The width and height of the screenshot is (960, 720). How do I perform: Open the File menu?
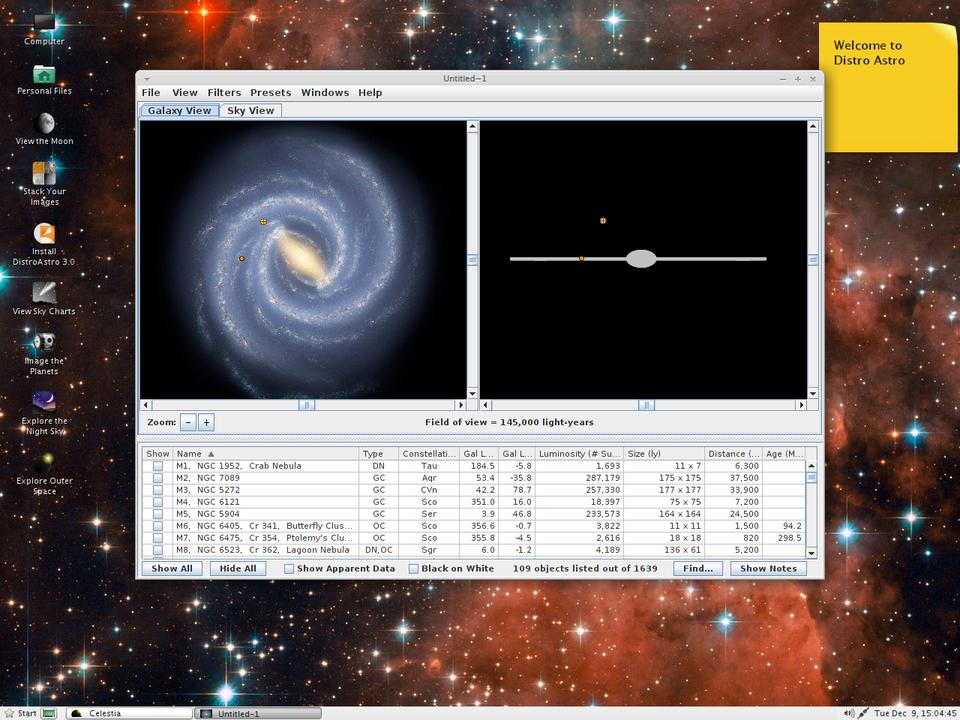coord(150,93)
